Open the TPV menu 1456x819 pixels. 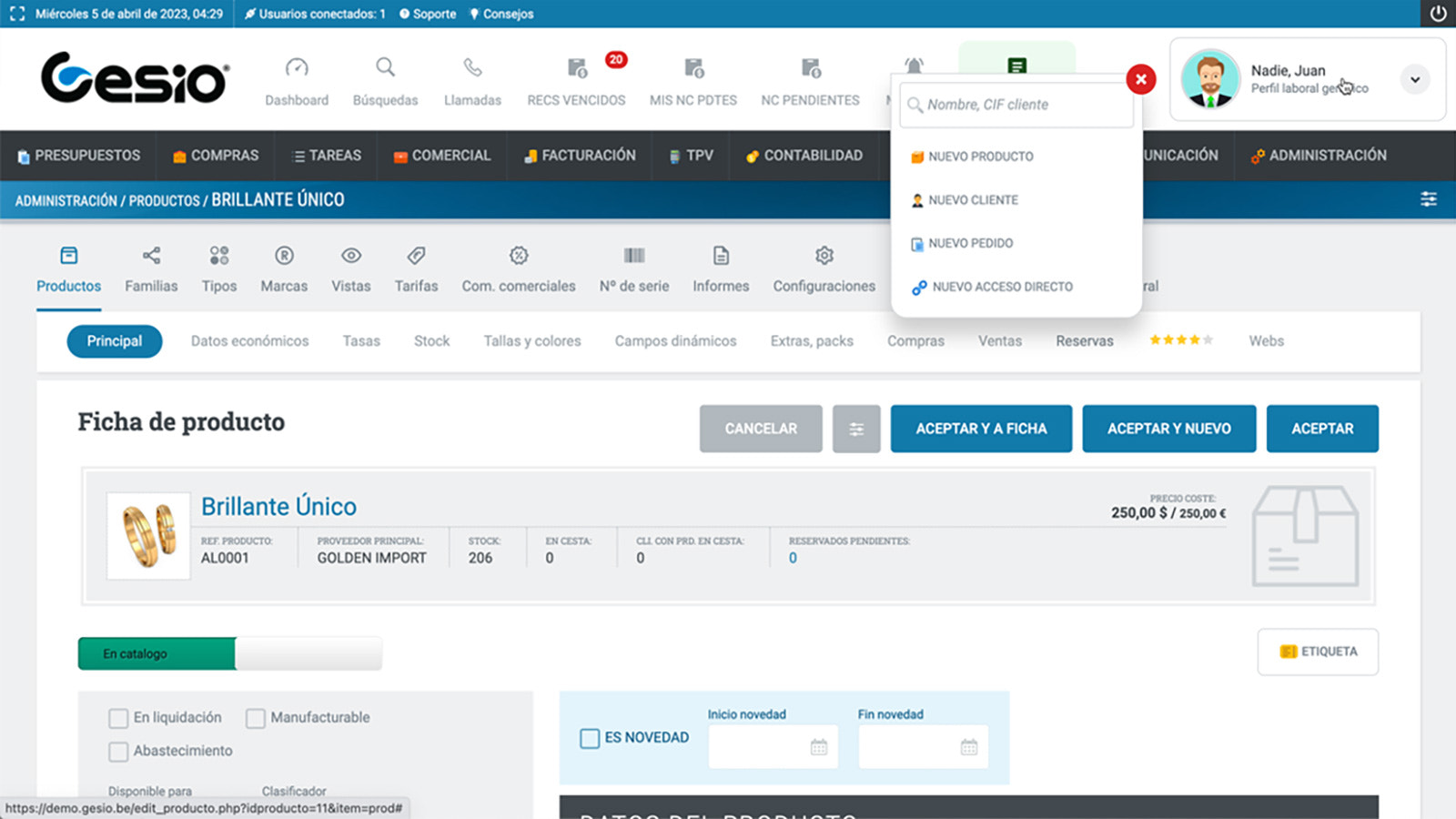coord(691,156)
